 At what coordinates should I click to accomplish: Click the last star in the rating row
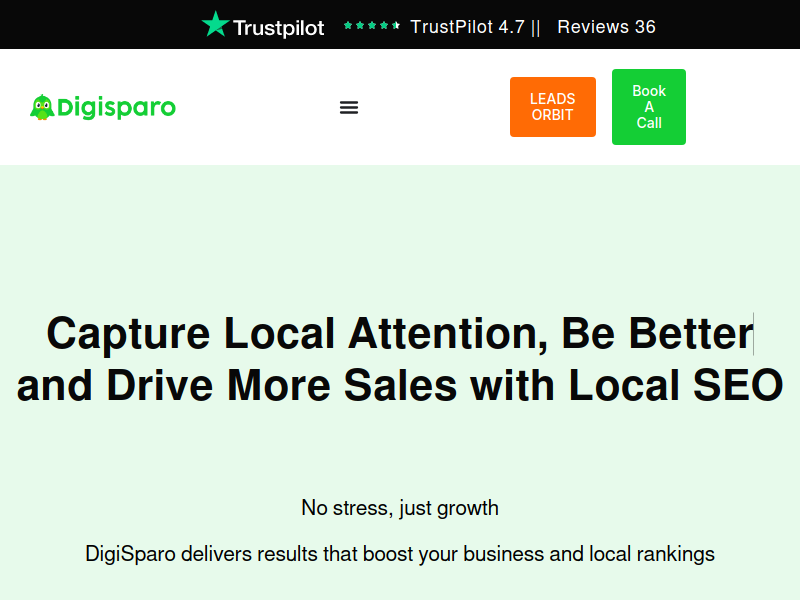396,25
